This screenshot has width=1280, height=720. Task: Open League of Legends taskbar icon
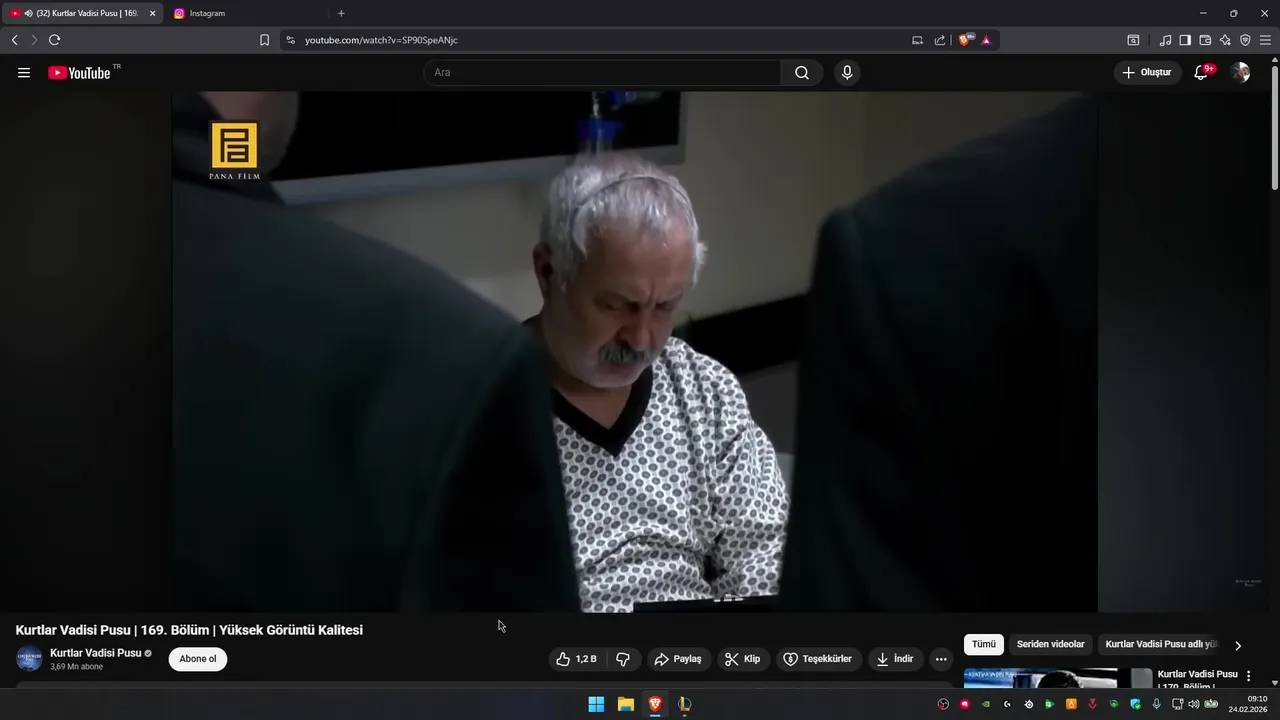click(684, 704)
